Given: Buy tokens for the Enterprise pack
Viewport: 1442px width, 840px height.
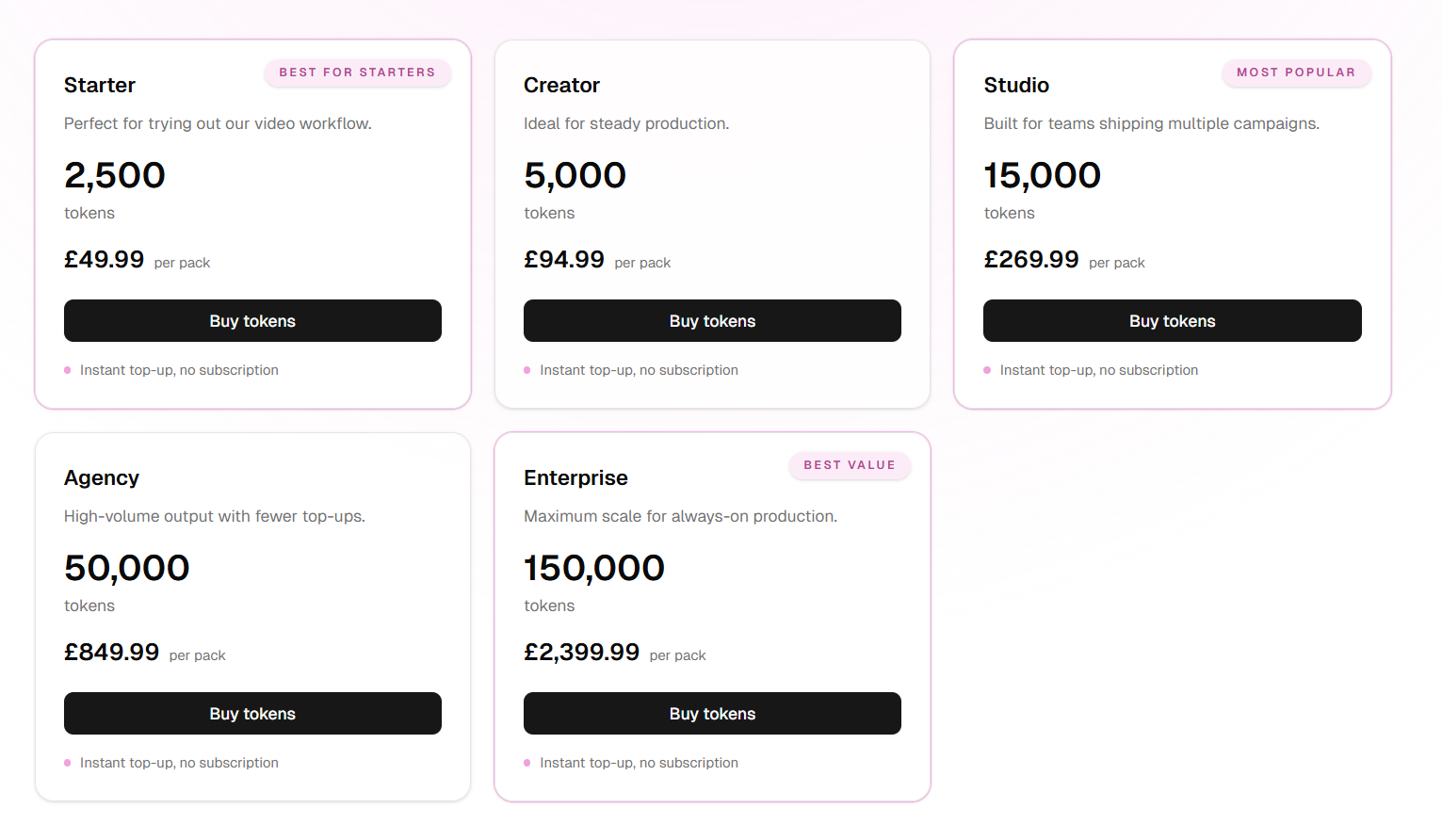Looking at the screenshot, I should coord(712,714).
